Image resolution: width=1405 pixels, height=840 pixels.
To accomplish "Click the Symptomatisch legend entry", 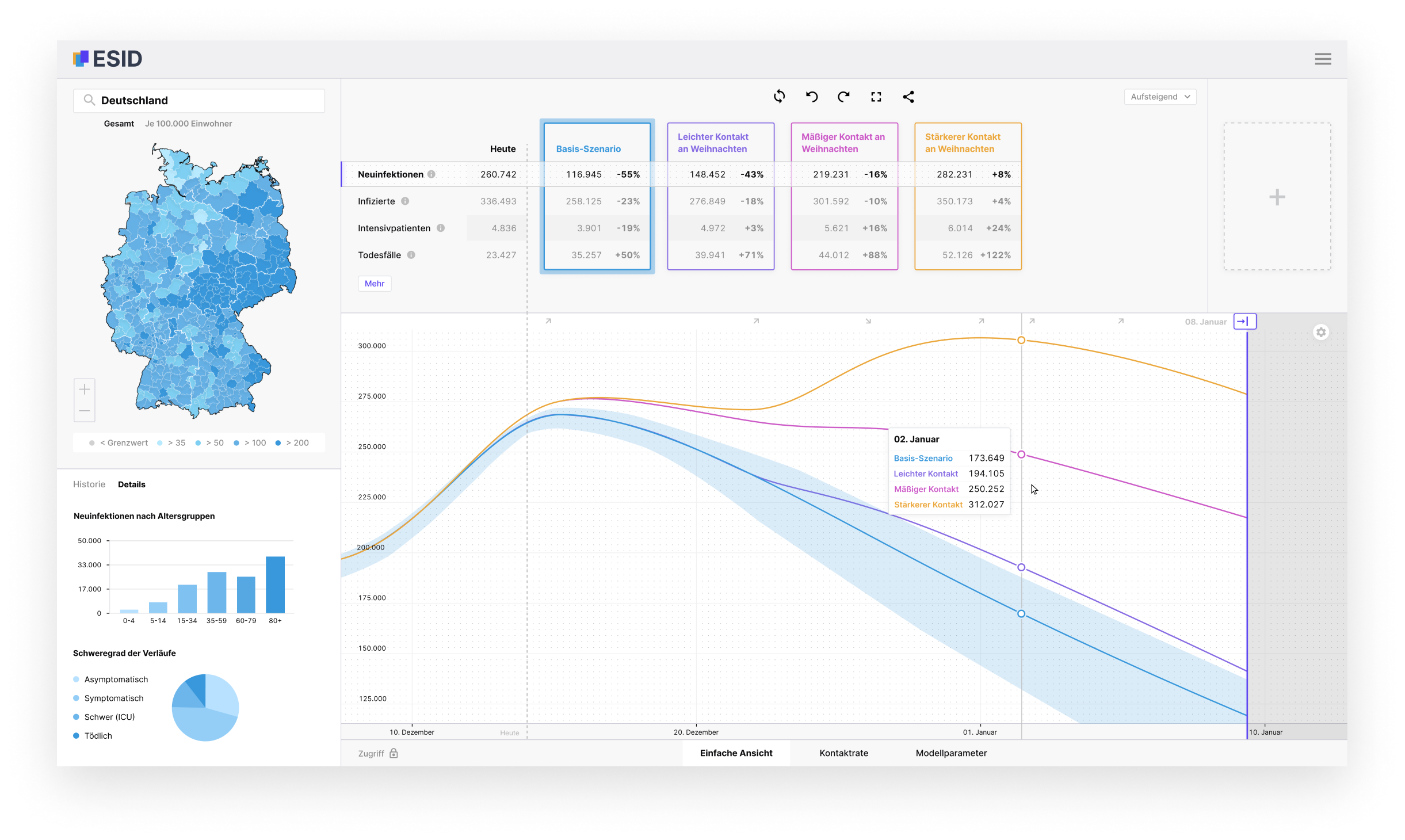I will 108,698.
